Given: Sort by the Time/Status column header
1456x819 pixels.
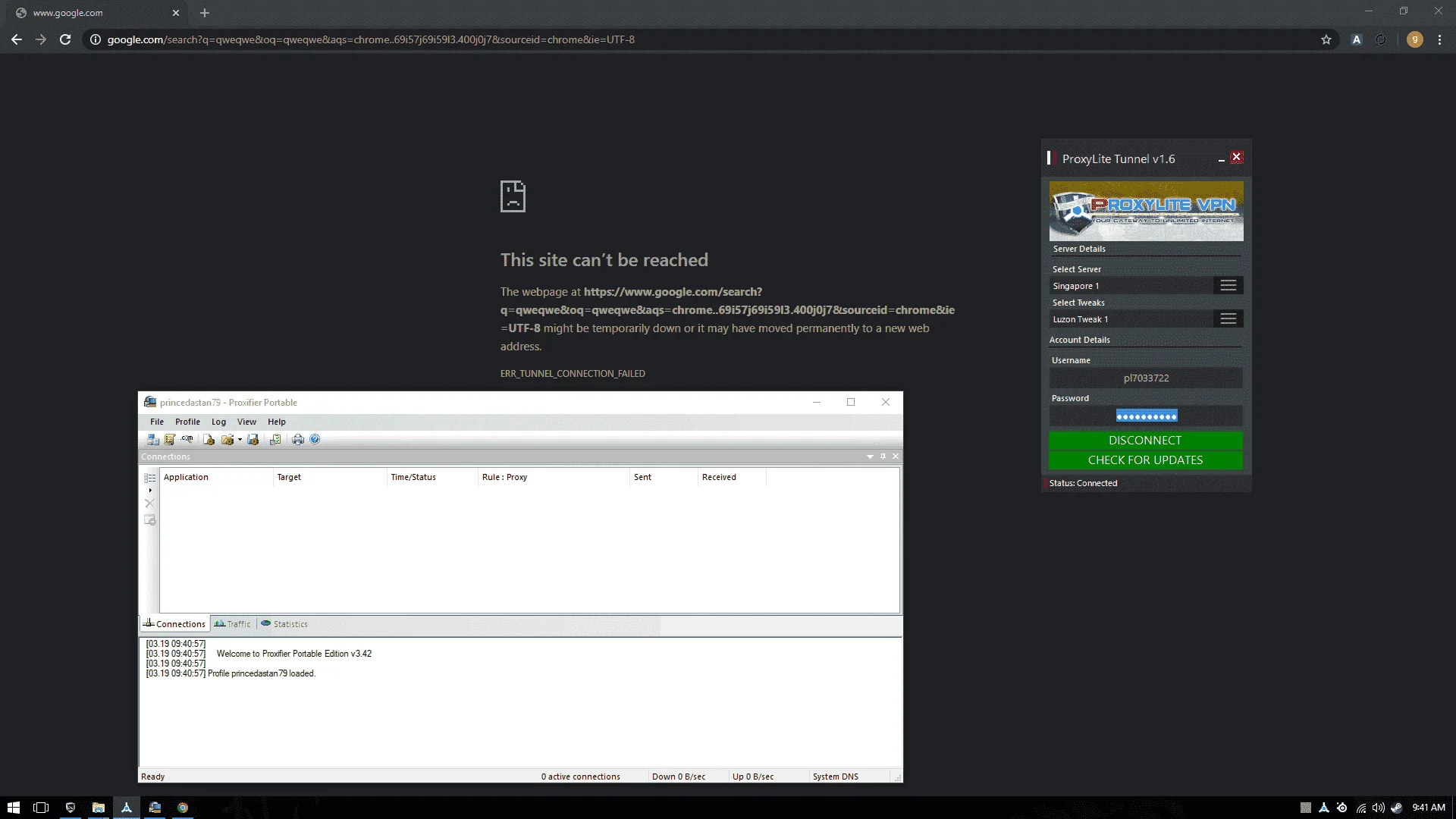Looking at the screenshot, I should (x=432, y=477).
